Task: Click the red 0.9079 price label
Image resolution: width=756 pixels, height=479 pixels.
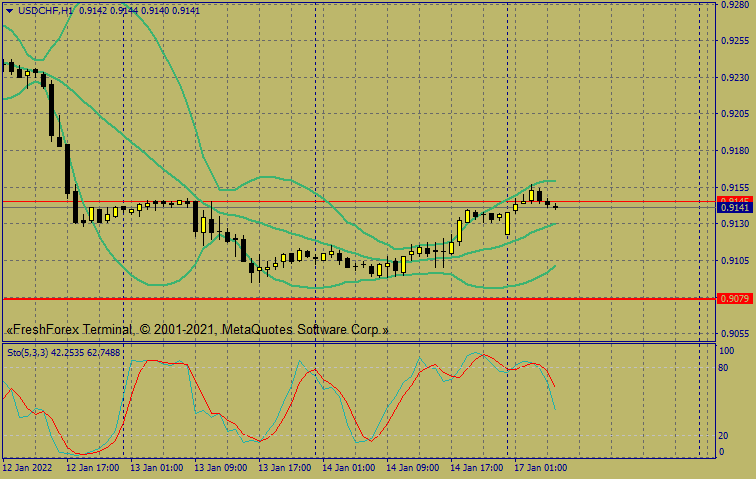Action: click(x=735, y=299)
